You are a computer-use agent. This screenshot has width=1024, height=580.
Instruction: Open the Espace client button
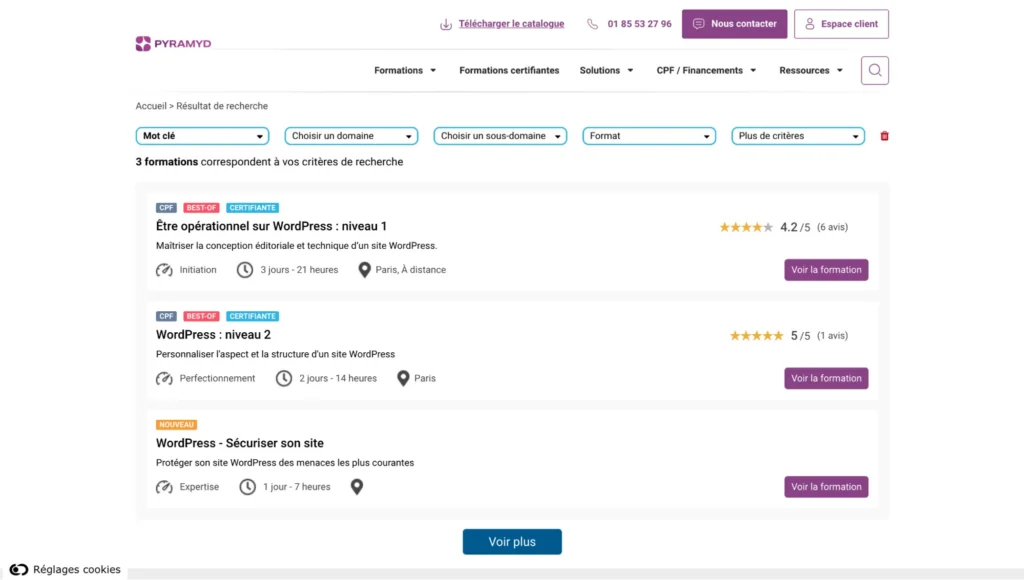click(x=841, y=24)
